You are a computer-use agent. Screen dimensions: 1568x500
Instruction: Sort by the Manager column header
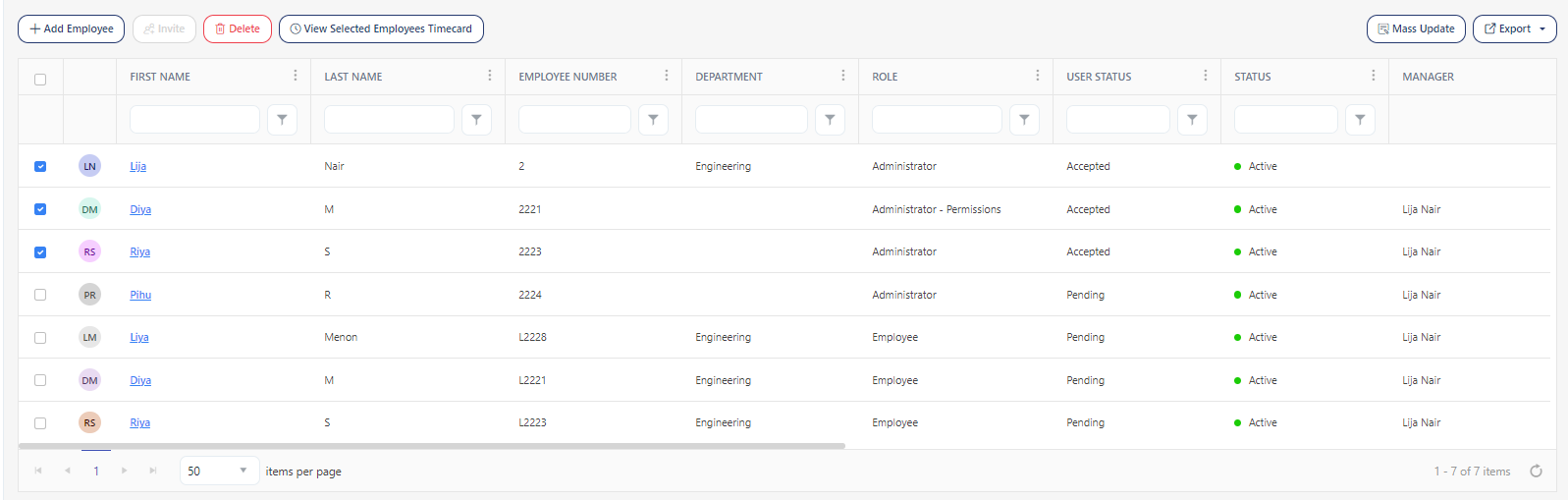point(1428,77)
